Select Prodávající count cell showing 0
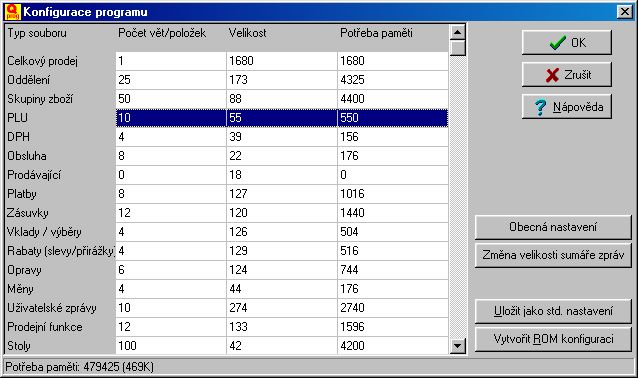This screenshot has width=638, height=378. pyautogui.click(x=171, y=175)
